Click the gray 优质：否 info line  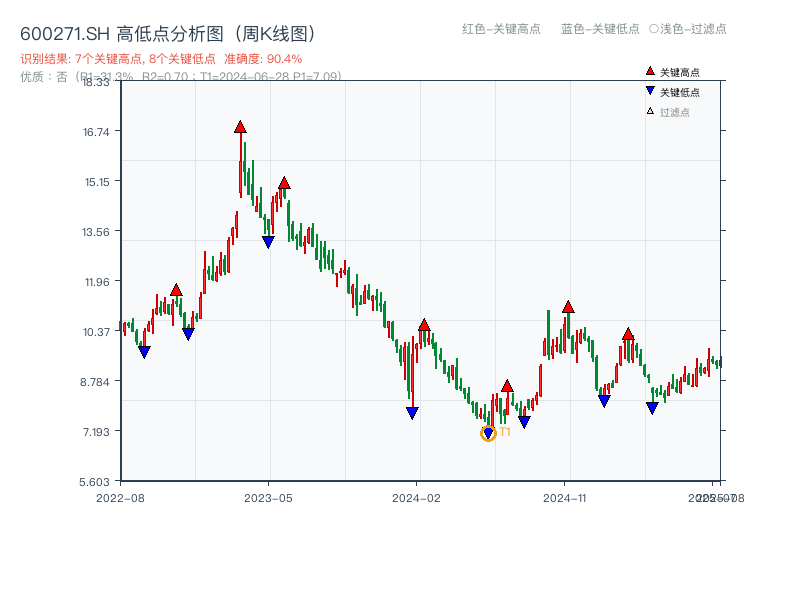[x=181, y=77]
